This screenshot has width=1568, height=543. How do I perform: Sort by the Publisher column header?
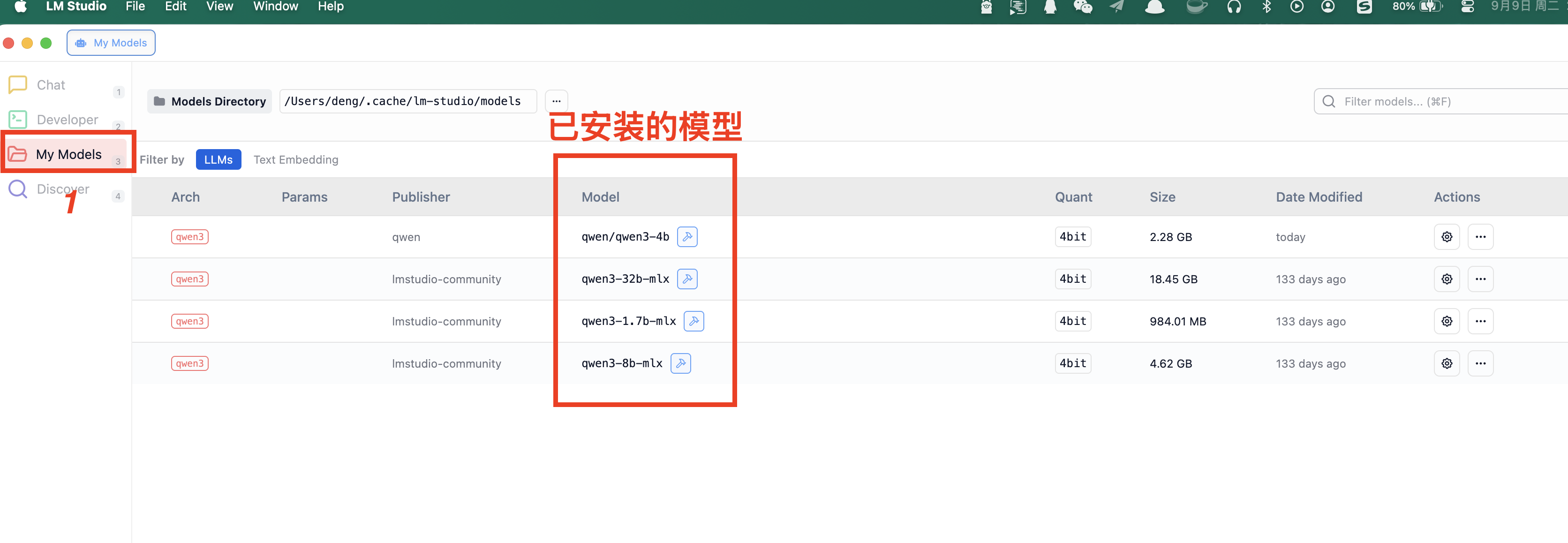[x=421, y=197]
